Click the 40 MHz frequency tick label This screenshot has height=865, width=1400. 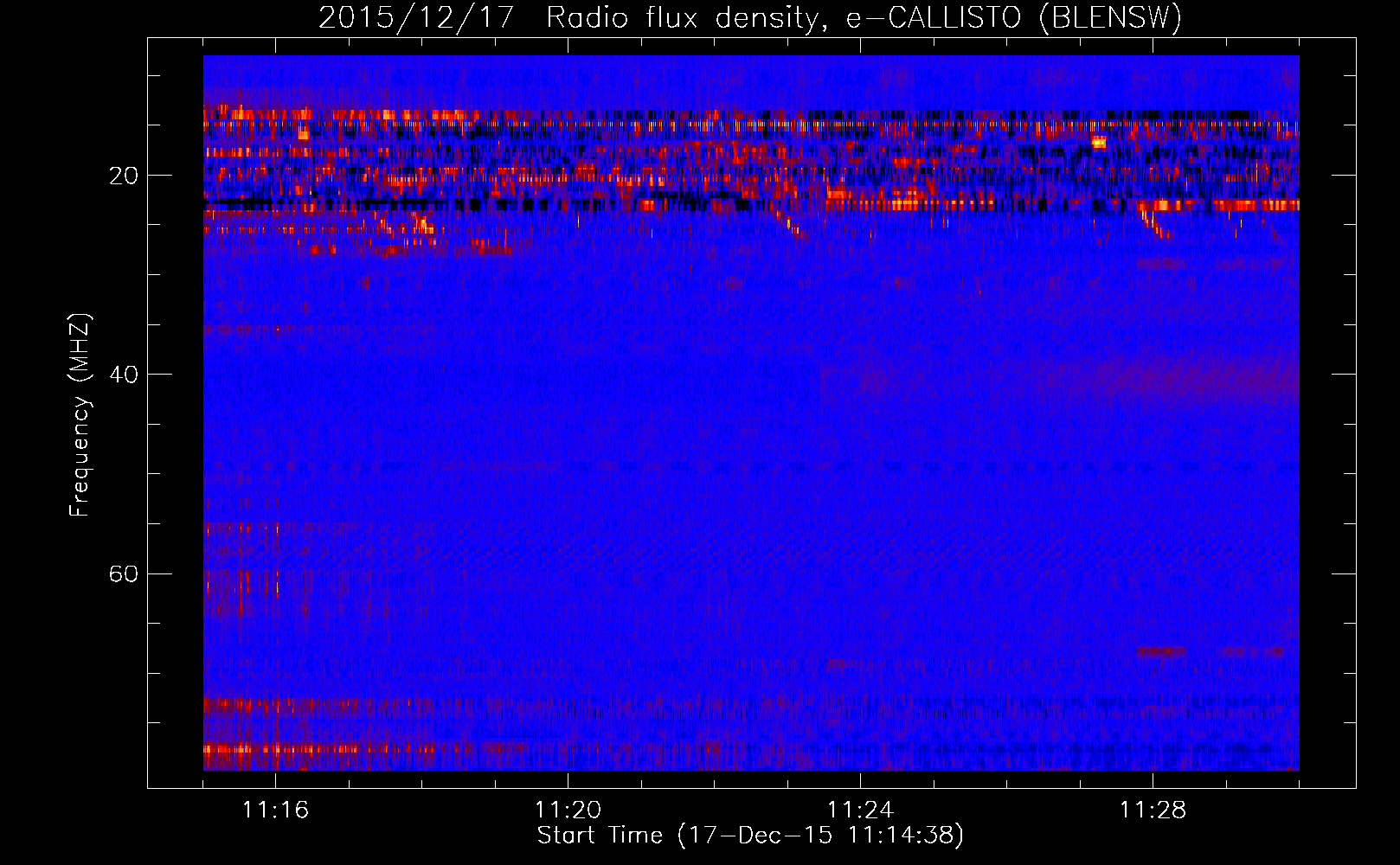point(123,375)
